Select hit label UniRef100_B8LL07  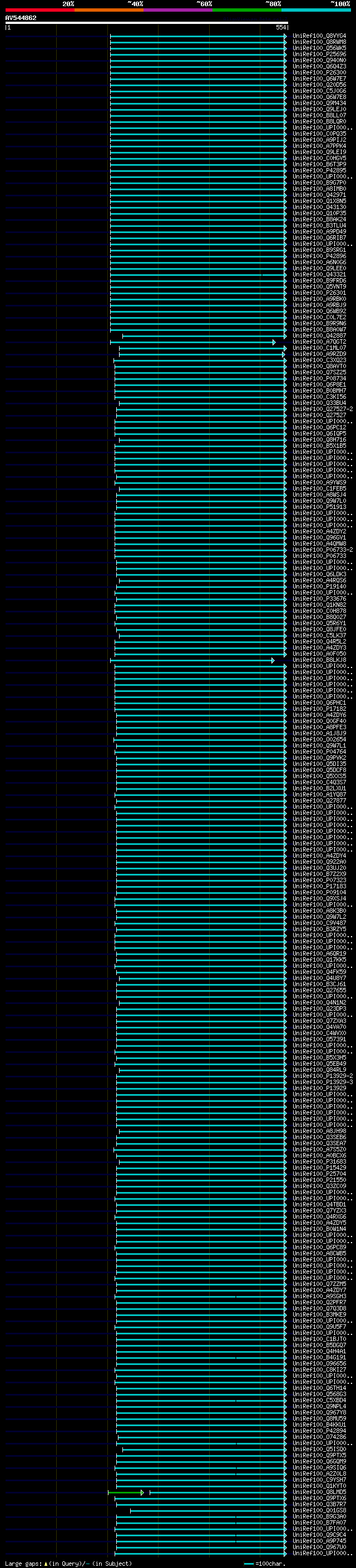tap(319, 116)
